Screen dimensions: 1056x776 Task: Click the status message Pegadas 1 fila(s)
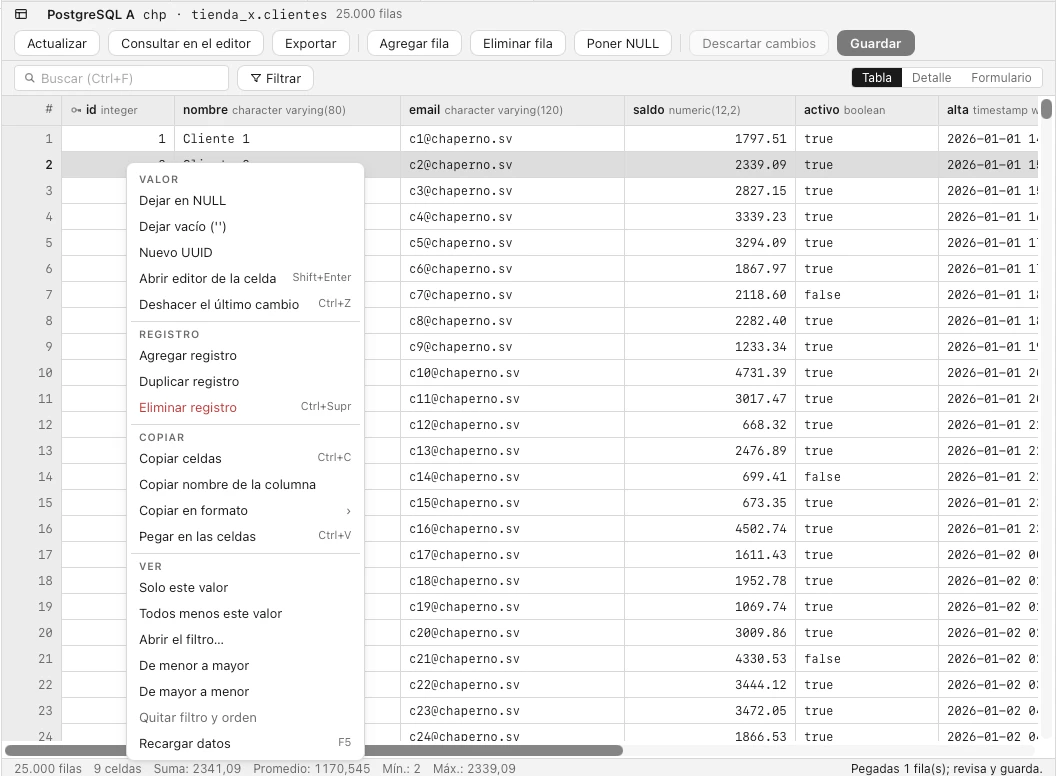click(947, 769)
